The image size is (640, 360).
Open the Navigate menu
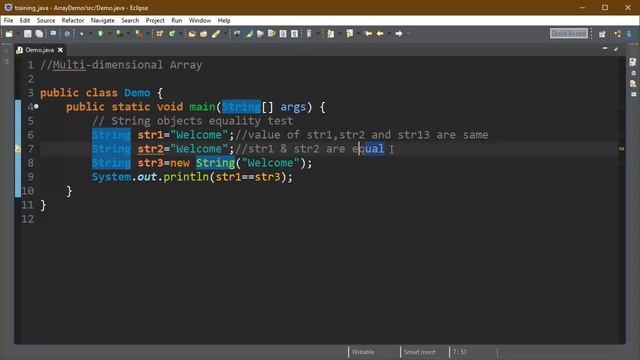(102, 20)
